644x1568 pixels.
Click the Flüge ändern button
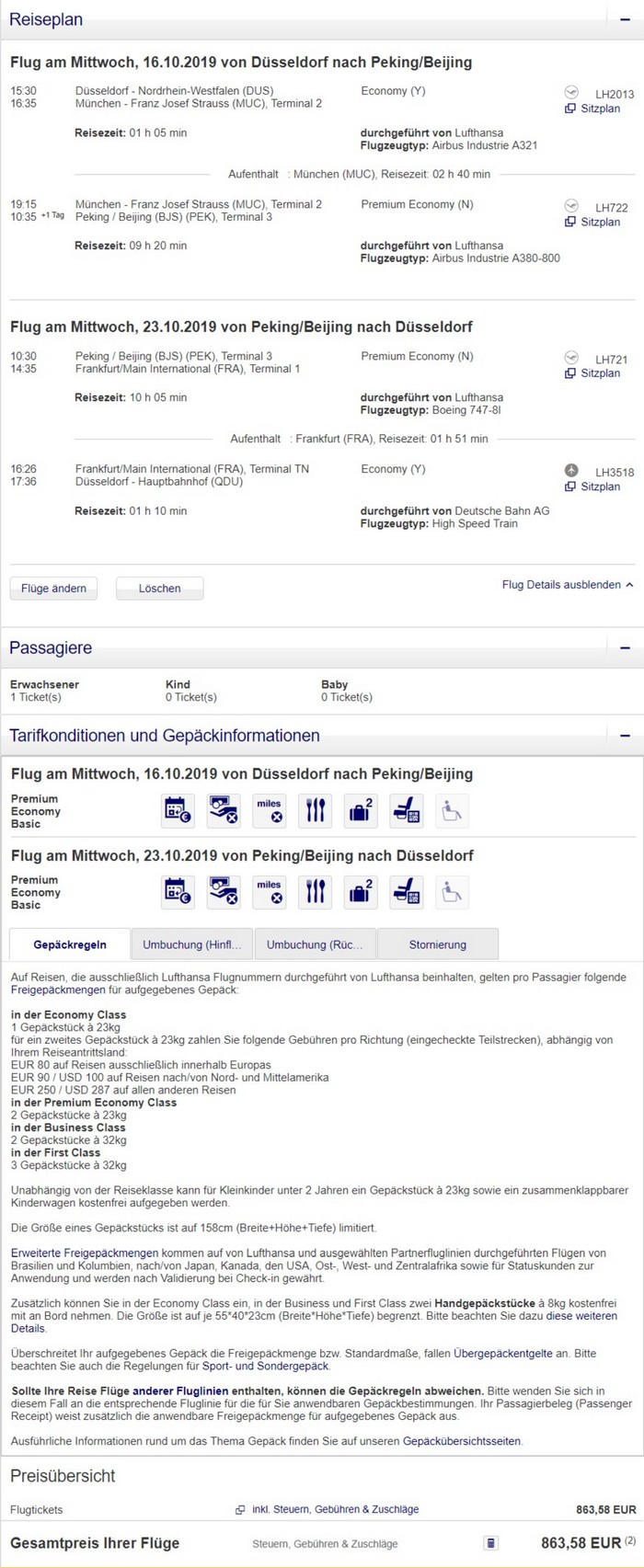tap(54, 589)
